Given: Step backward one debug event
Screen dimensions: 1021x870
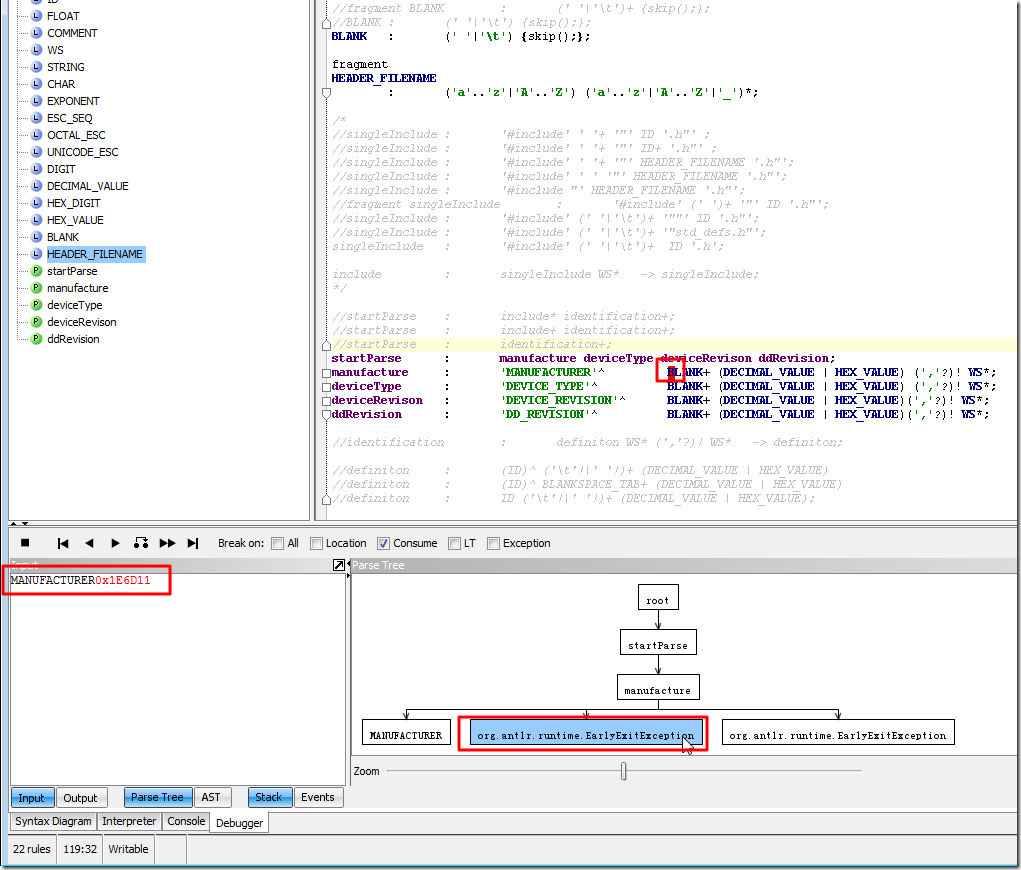Looking at the screenshot, I should point(89,543).
